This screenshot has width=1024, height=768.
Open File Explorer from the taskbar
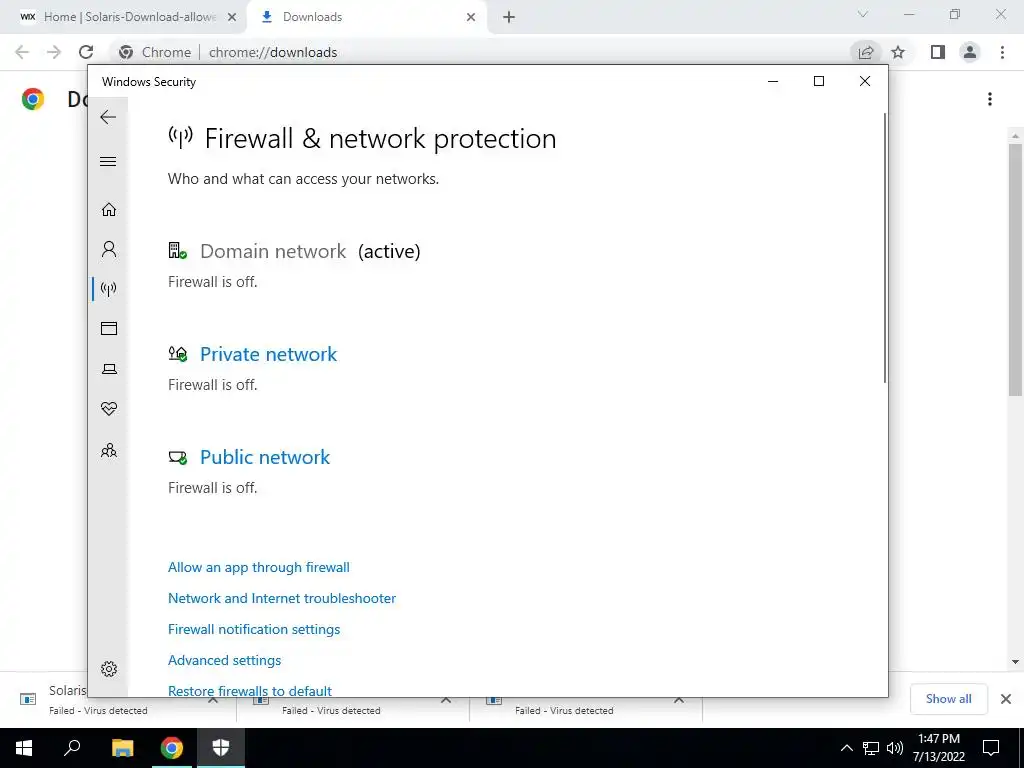122,748
